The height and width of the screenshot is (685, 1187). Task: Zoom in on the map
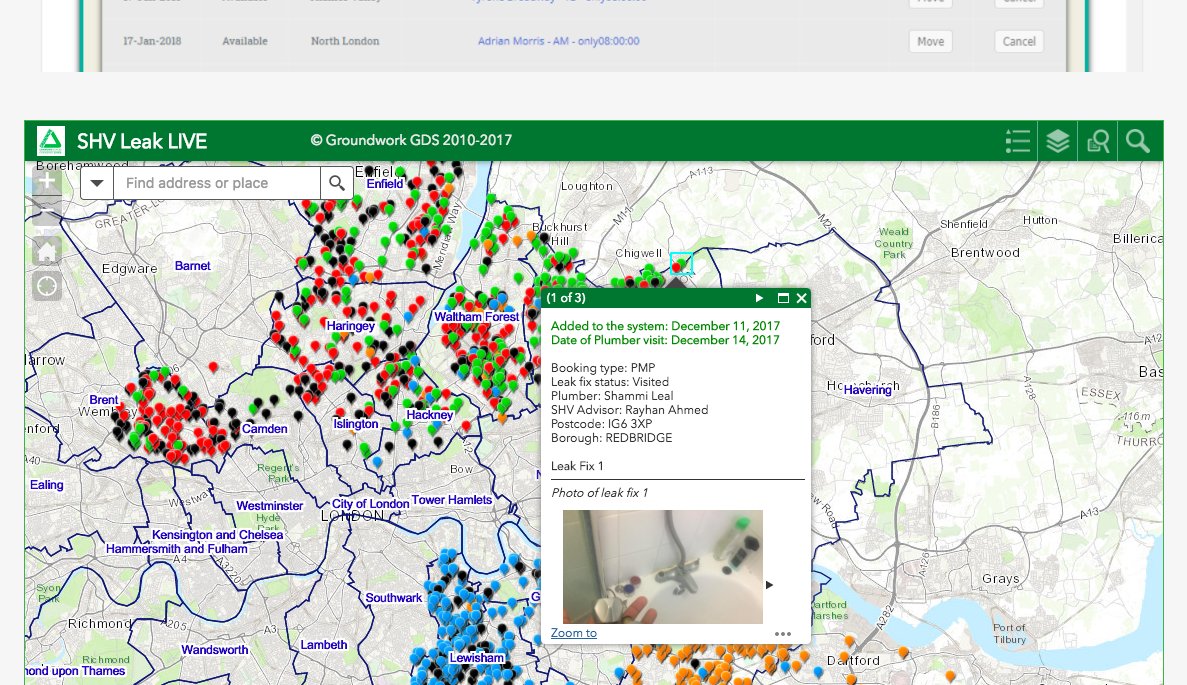47,181
